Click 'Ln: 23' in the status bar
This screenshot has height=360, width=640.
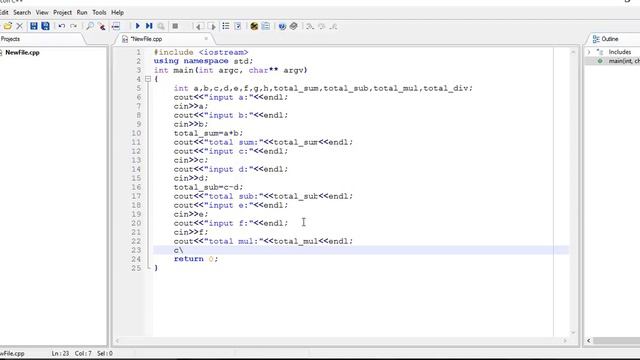(x=60, y=353)
